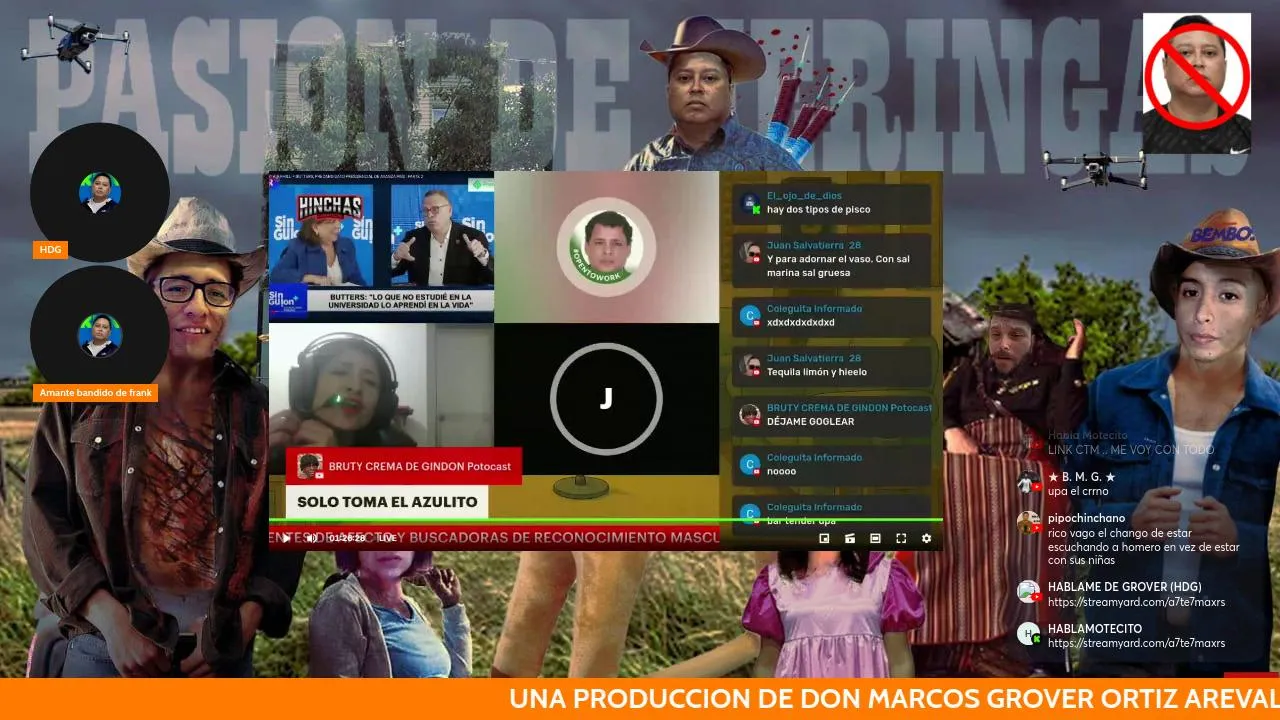Click the Hinchas news video tile
The height and width of the screenshot is (720, 1280).
click(381, 247)
